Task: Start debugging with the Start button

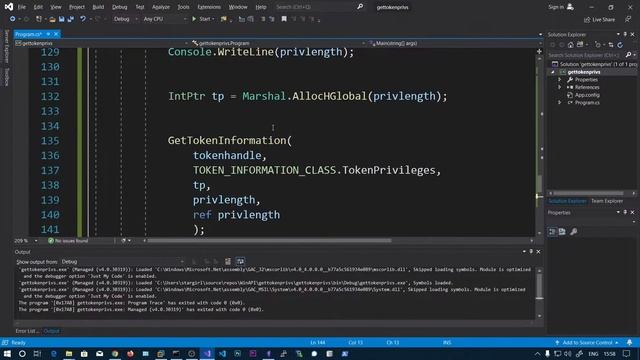Action: 203,19
